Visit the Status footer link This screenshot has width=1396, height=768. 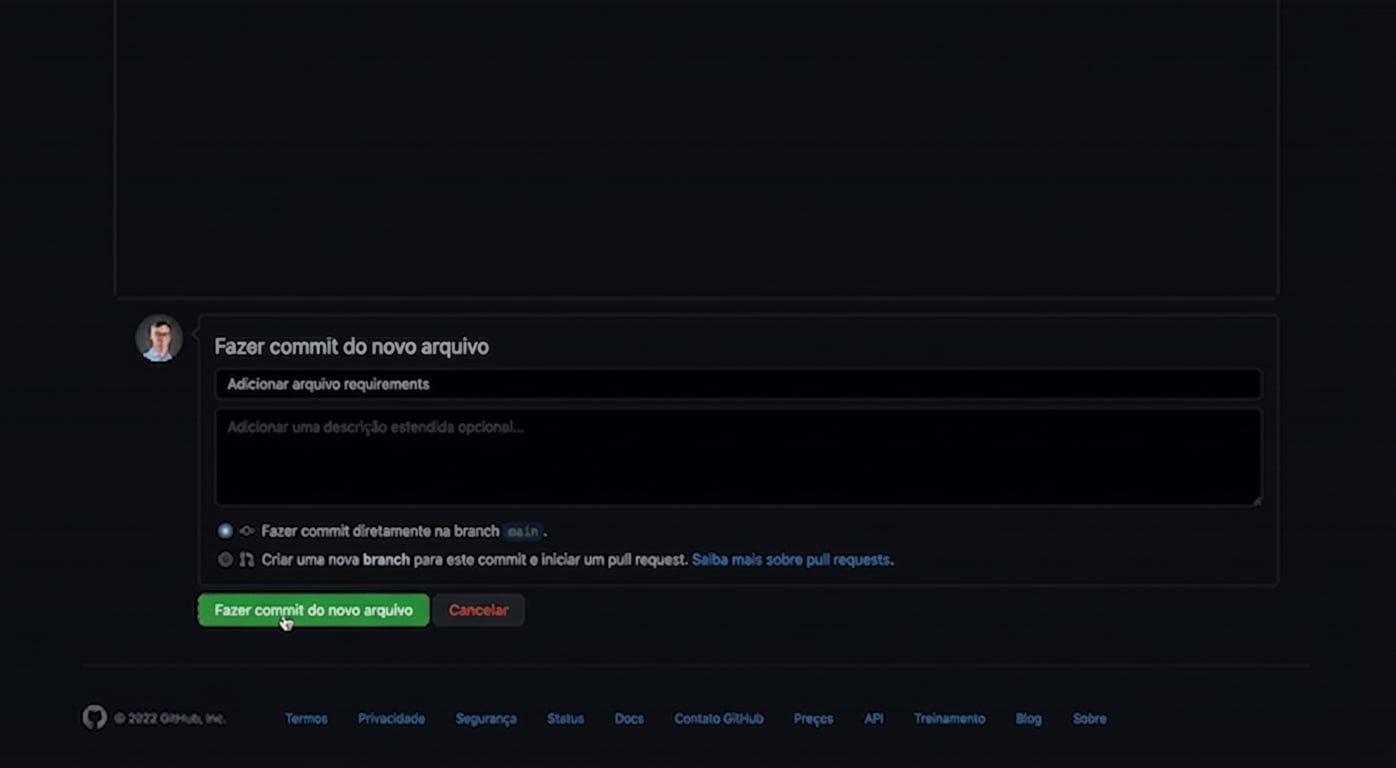565,719
